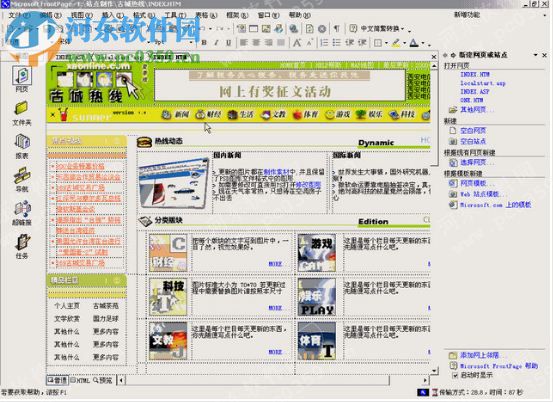Click the refresh page icon in toolbar

coord(309,28)
